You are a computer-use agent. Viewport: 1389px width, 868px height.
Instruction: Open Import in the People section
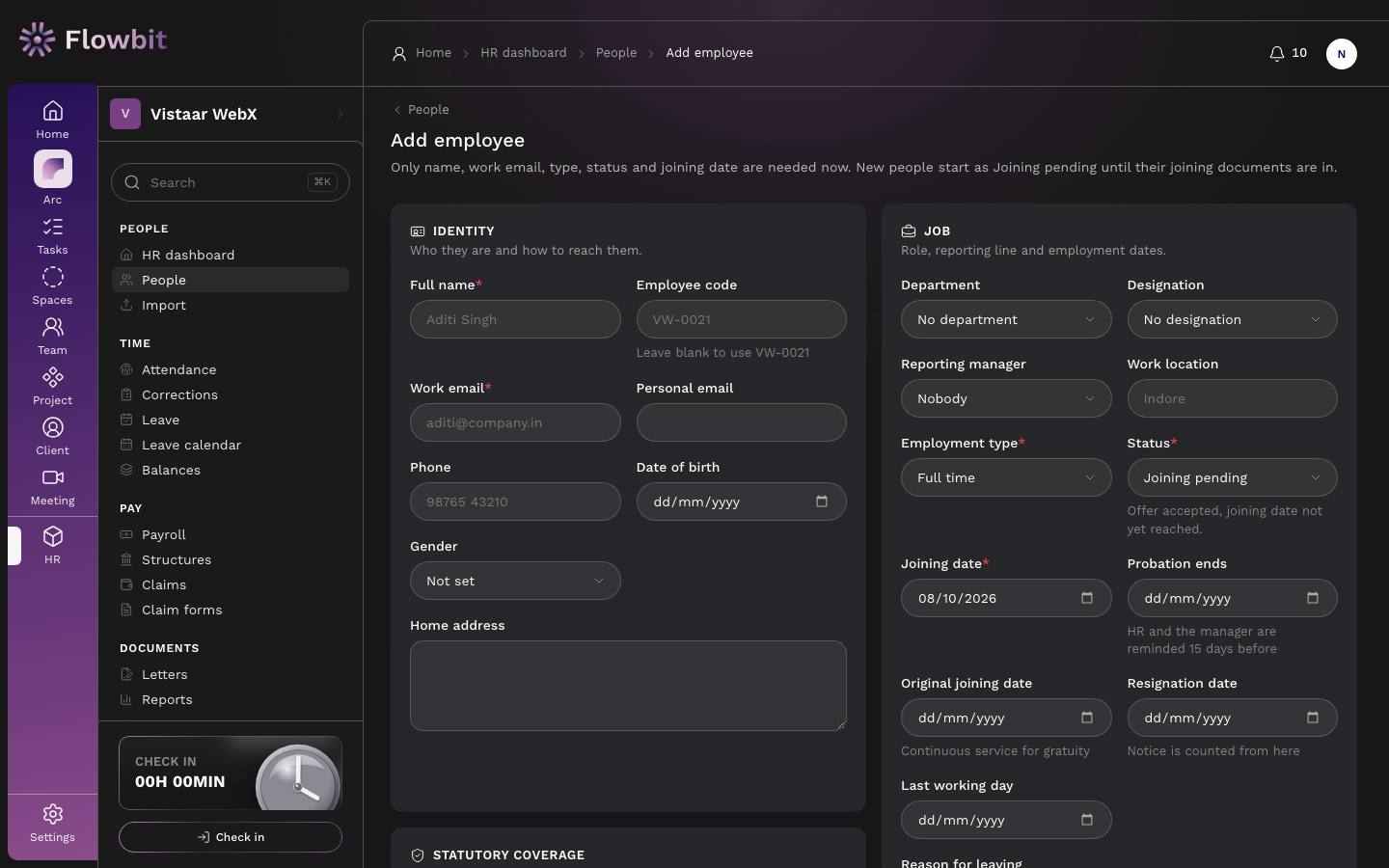231,305
